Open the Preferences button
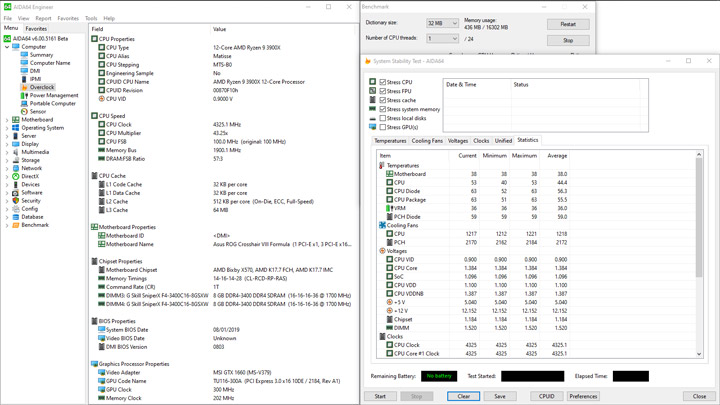The width and height of the screenshot is (720, 405). point(583,396)
